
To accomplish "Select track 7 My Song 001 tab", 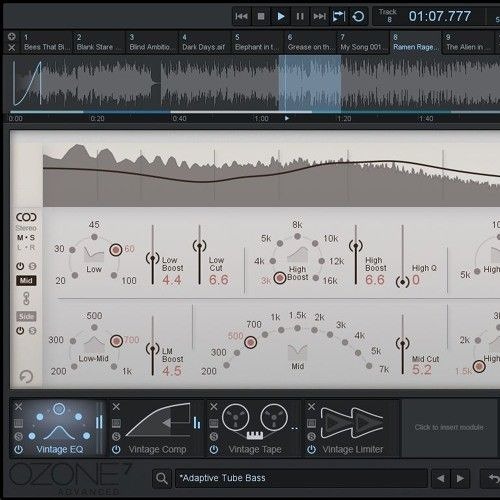I will point(363,42).
